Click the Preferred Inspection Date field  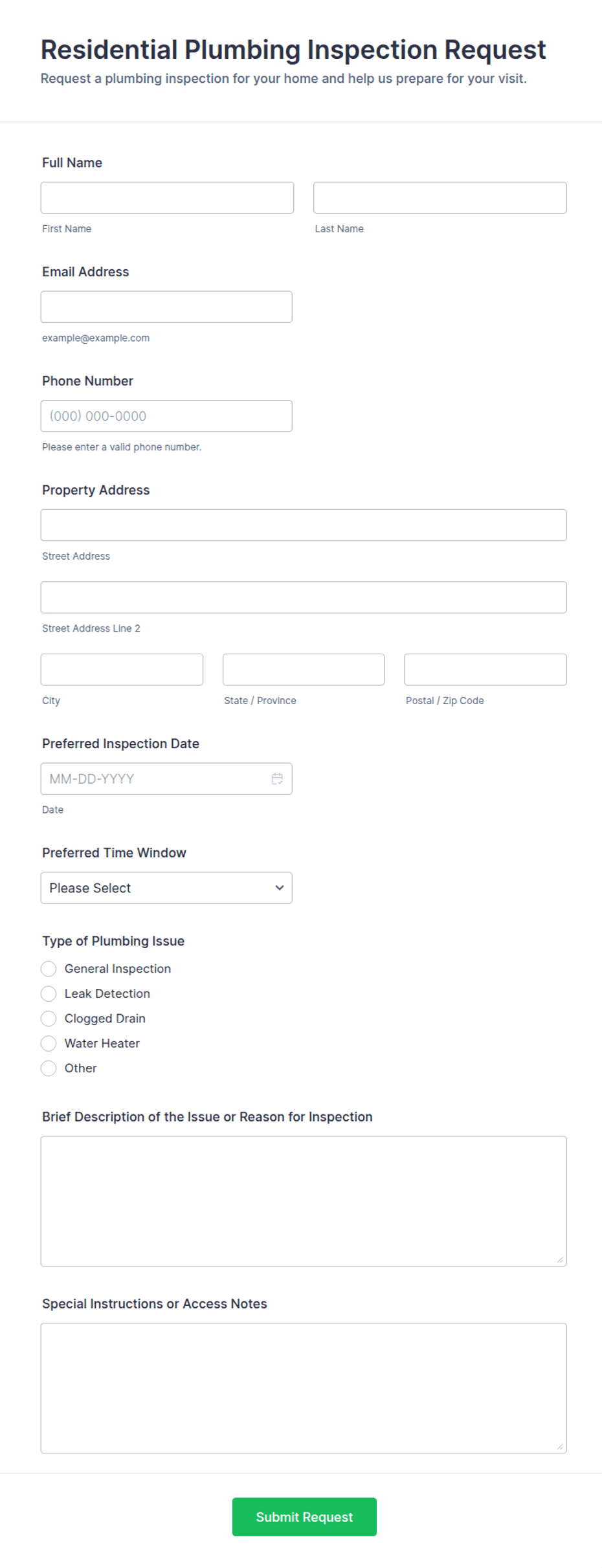tap(155, 778)
